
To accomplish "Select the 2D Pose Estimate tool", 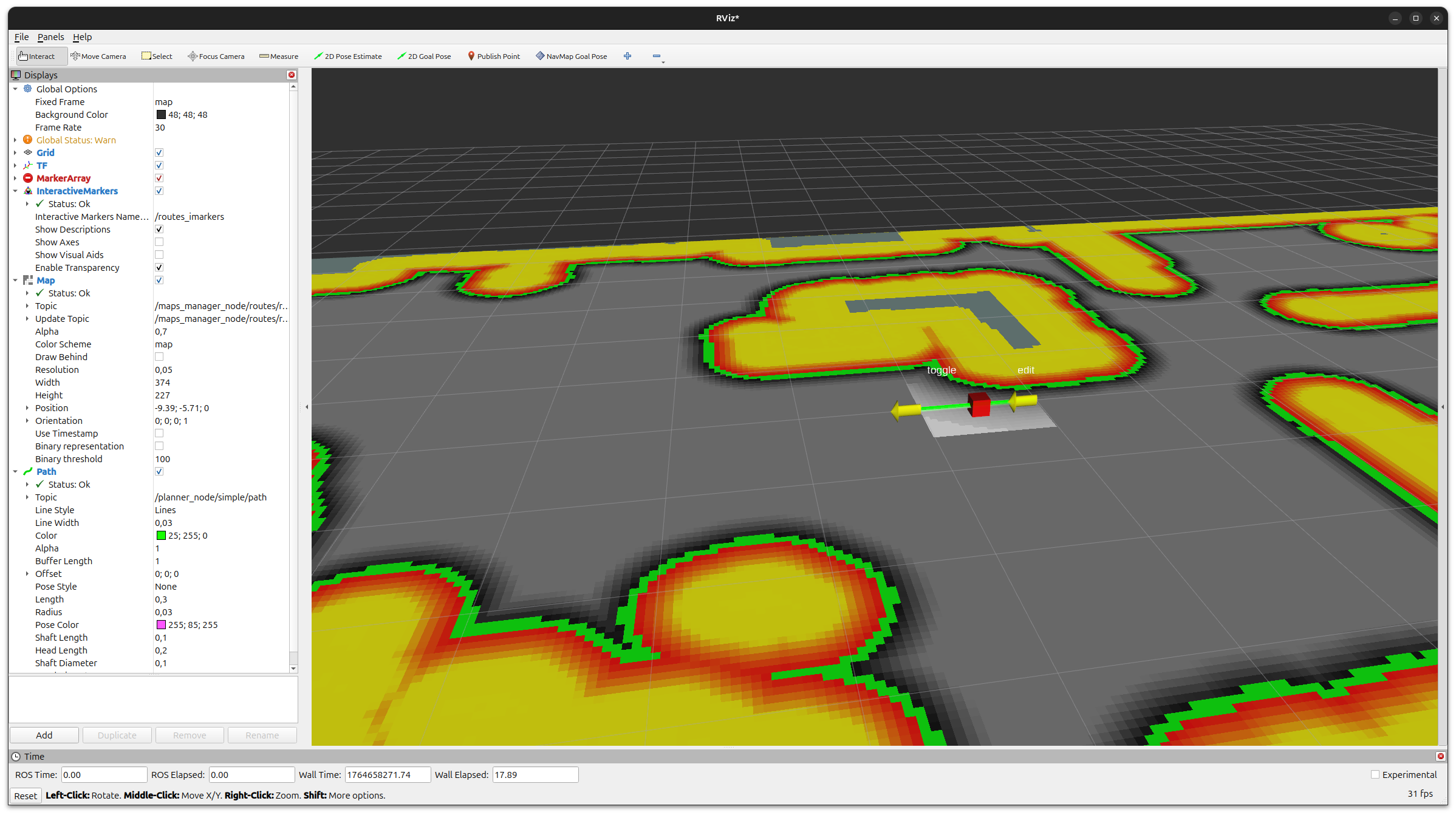I will click(x=348, y=56).
